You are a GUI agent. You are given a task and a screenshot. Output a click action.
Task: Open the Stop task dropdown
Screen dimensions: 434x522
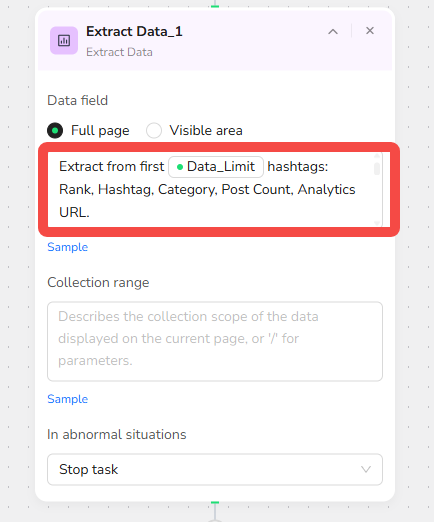(x=215, y=469)
